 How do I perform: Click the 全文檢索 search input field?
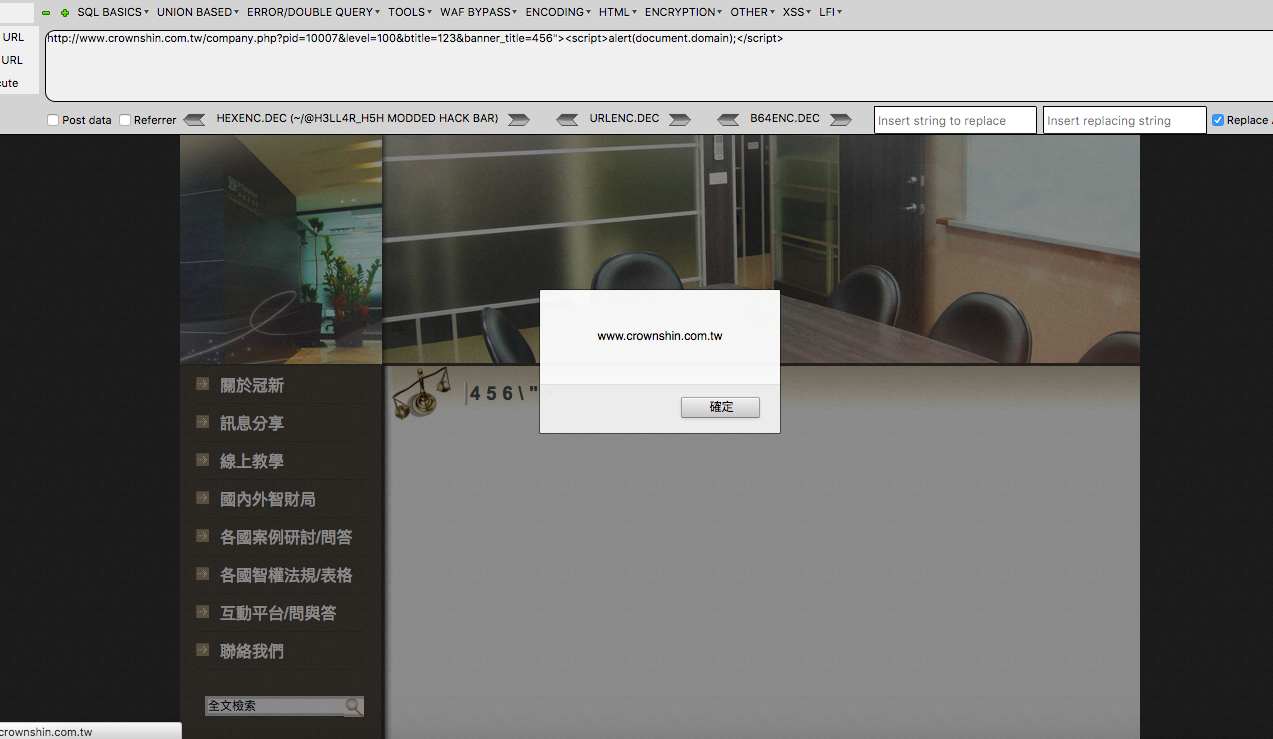click(275, 706)
